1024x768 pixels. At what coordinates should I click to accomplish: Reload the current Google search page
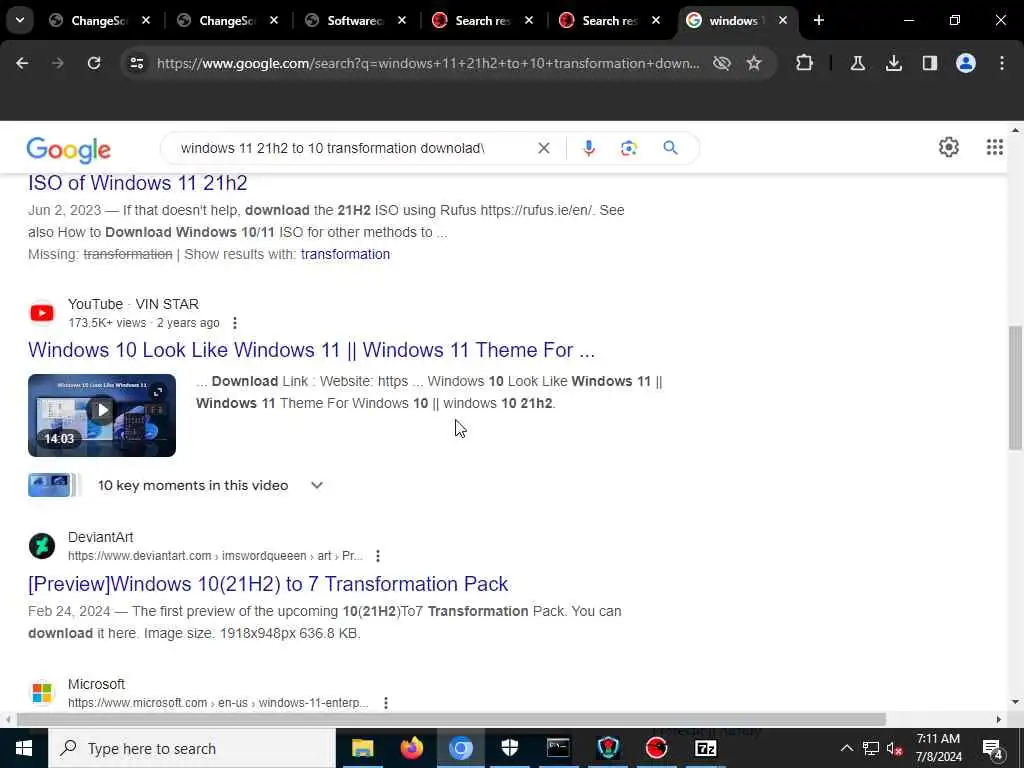94,63
